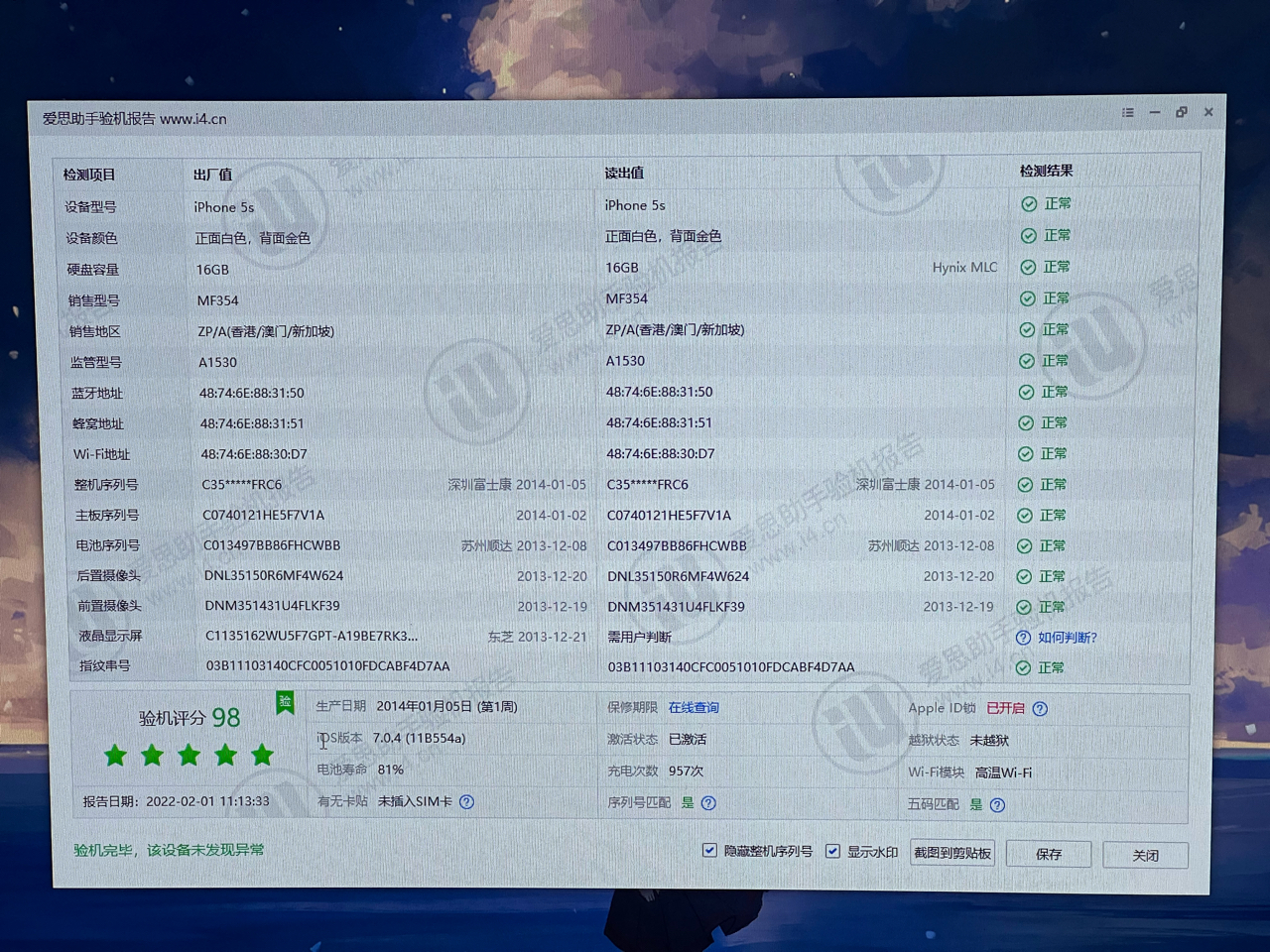Disable the 显示水印 watermark checkbox
This screenshot has width=1270, height=952.
pyautogui.click(x=831, y=851)
